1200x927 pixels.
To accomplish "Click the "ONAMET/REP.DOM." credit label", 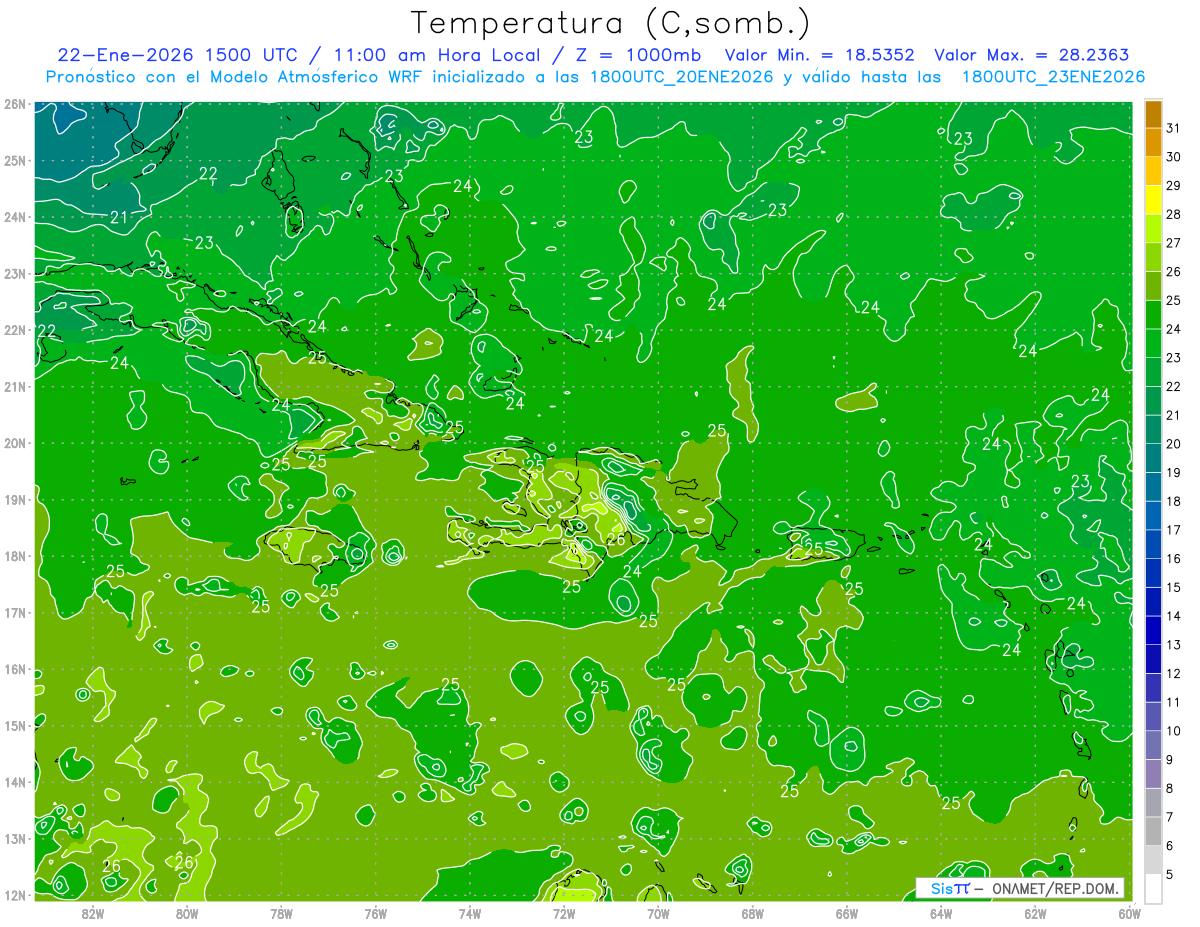I will tap(1055, 888).
